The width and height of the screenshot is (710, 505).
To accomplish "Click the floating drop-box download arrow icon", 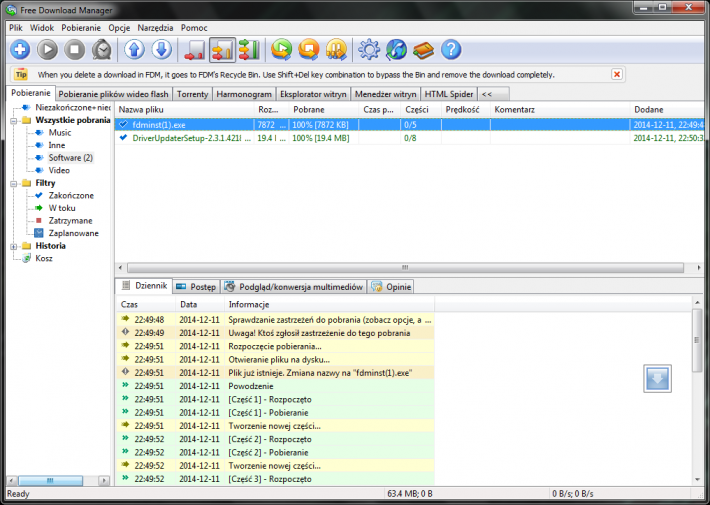I will click(657, 379).
